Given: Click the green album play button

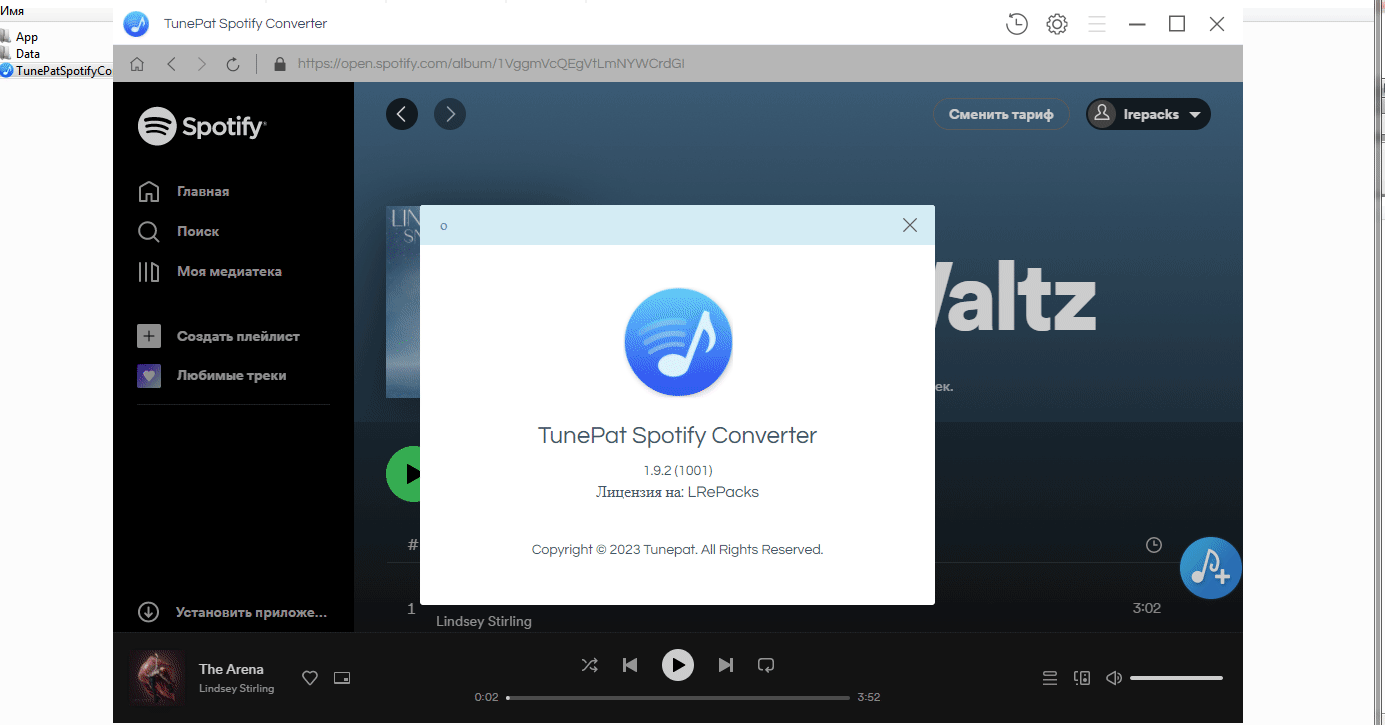Looking at the screenshot, I should pos(403,473).
